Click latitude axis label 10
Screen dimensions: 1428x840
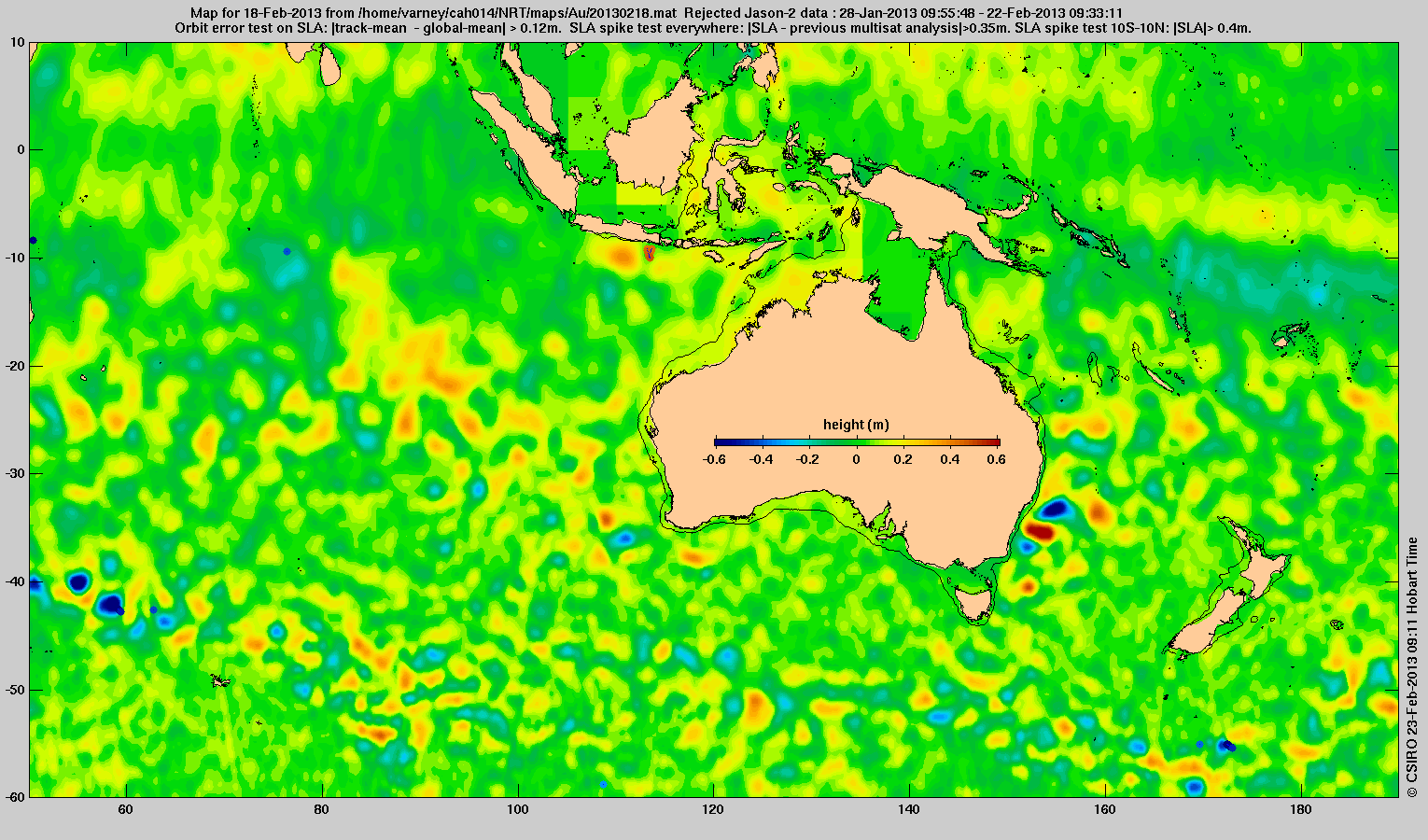(19, 42)
